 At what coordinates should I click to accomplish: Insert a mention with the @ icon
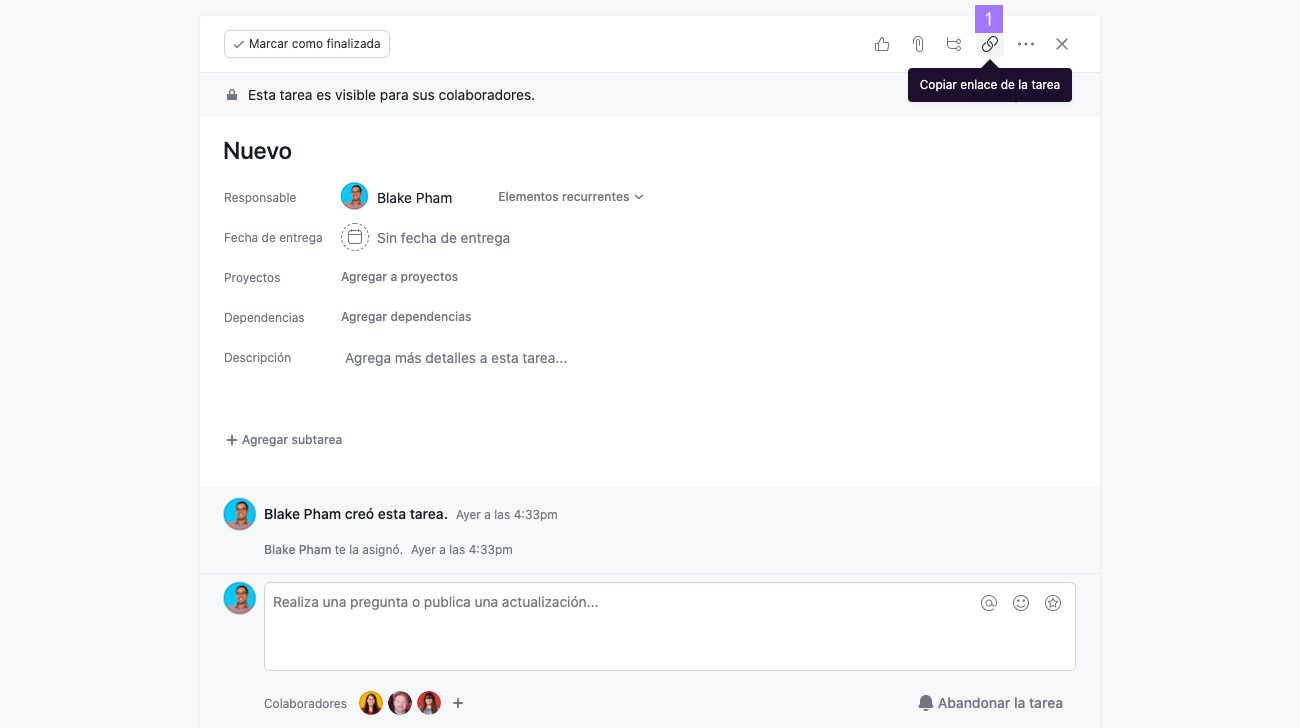[989, 603]
